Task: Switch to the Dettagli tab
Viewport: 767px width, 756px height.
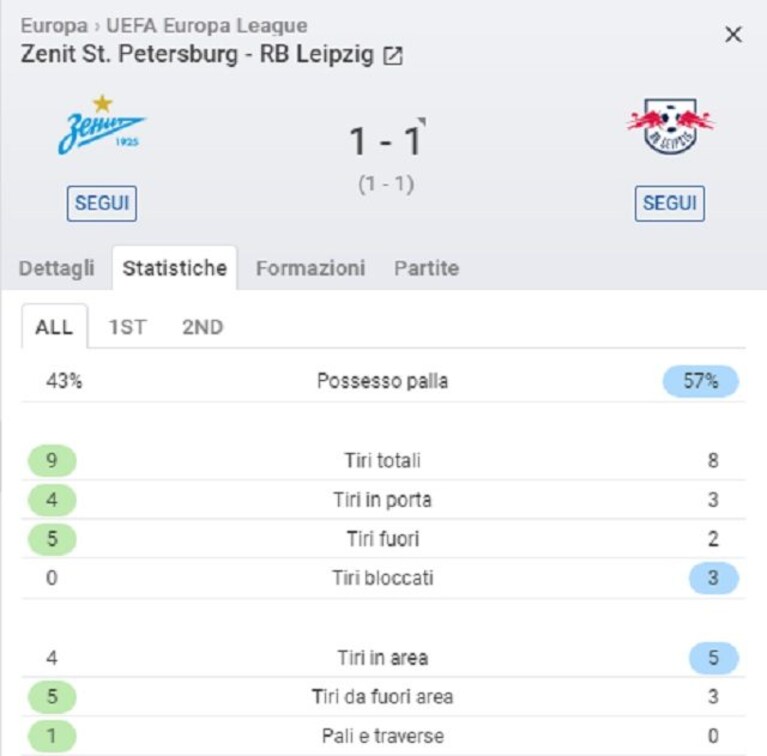Action: point(57,268)
